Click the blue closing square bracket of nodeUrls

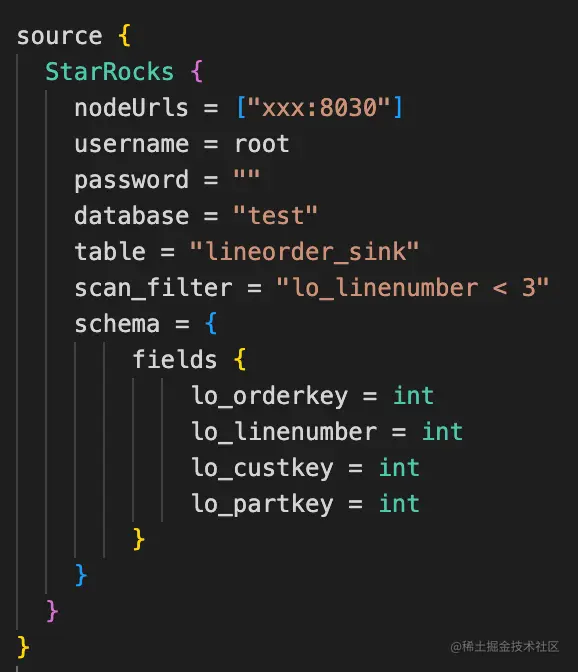pos(398,107)
